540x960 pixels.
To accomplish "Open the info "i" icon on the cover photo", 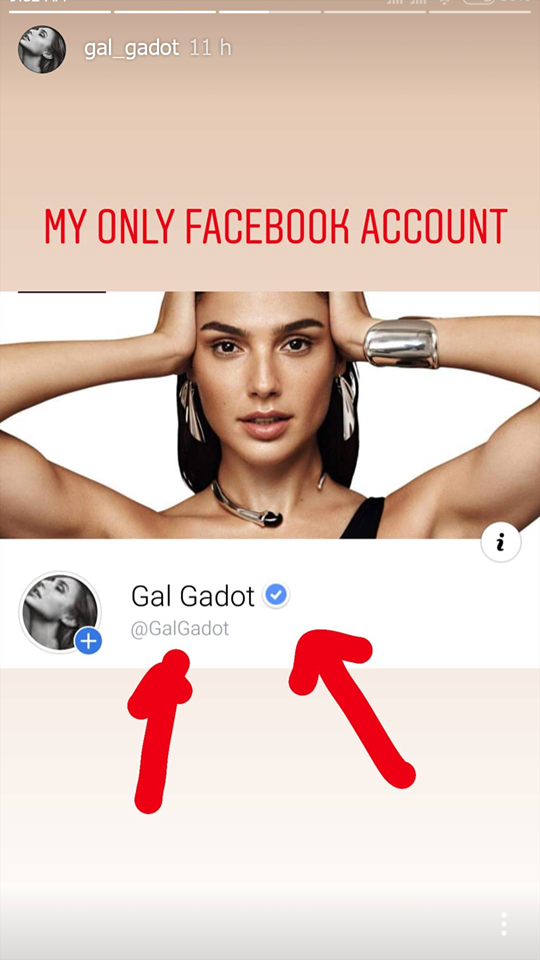I will point(501,542).
